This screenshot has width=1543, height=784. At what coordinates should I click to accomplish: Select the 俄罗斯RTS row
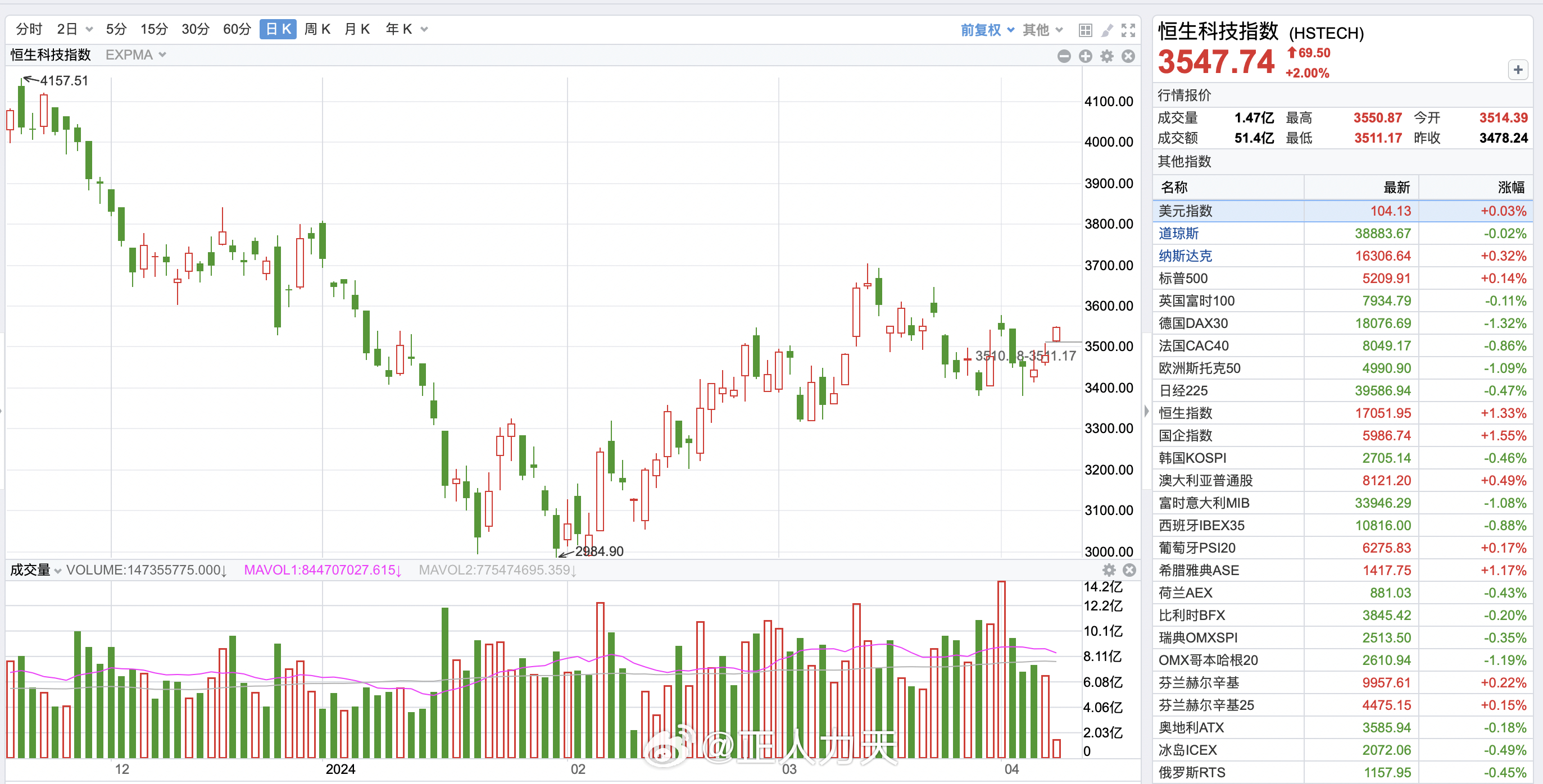pyautogui.click(x=1342, y=773)
